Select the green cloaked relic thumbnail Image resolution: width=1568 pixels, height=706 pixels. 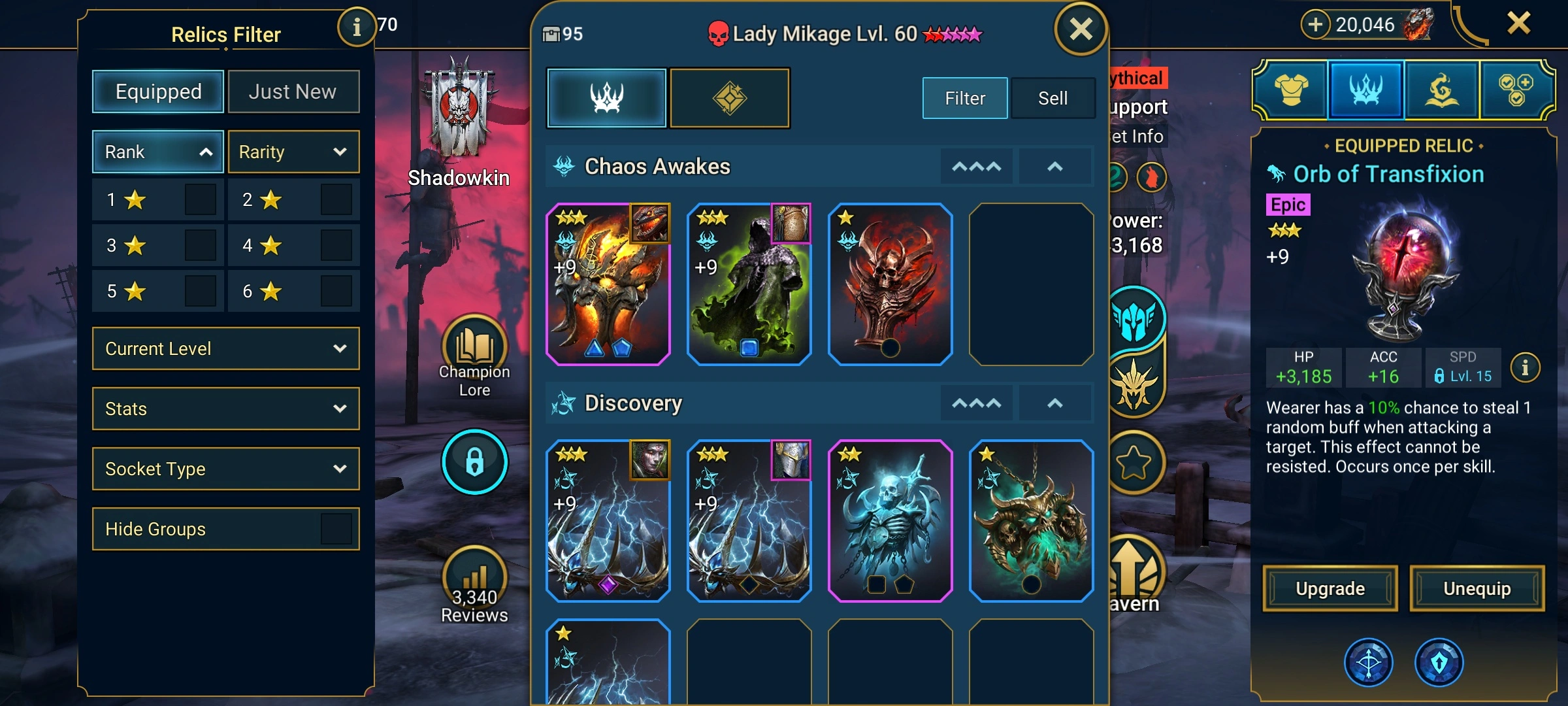pos(749,284)
